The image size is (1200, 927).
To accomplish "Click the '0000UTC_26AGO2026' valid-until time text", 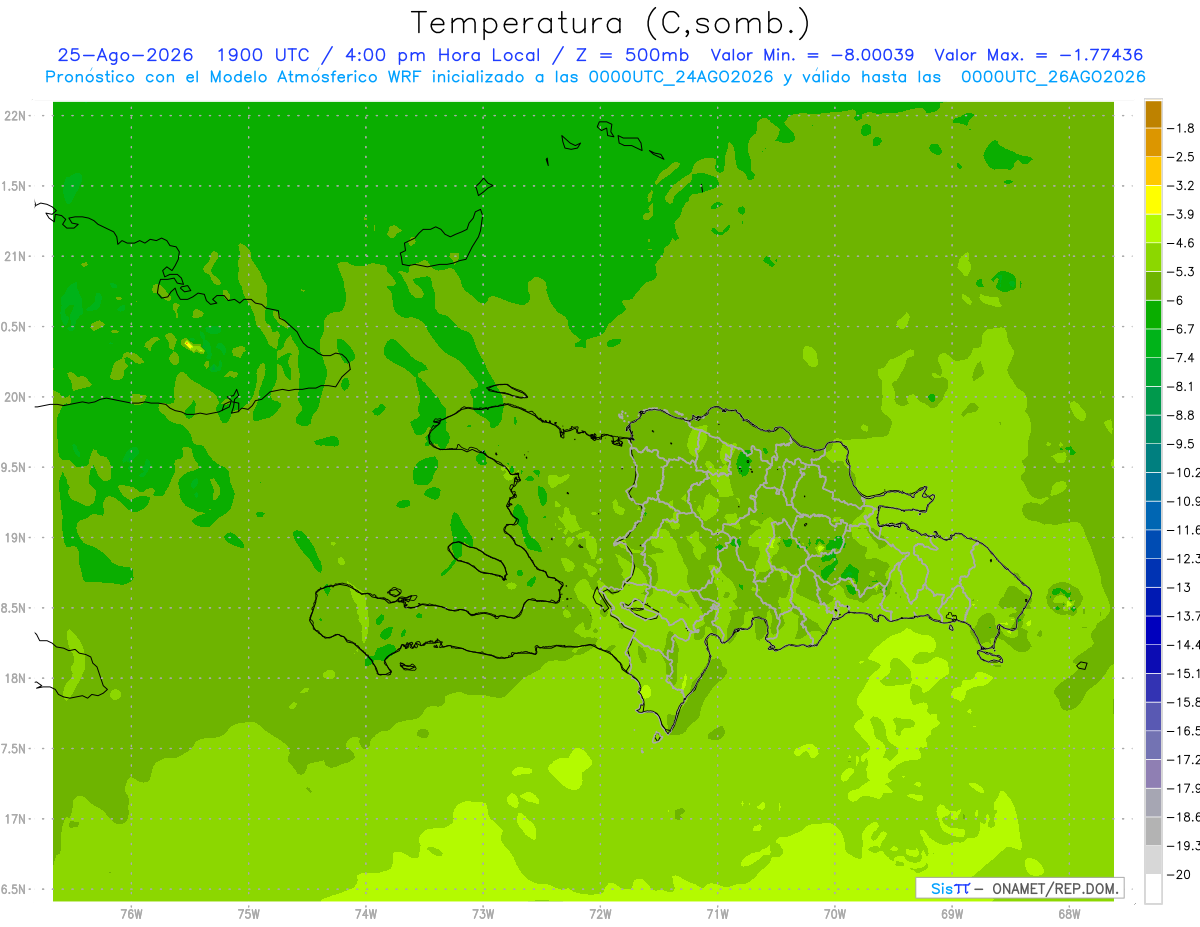I will [1053, 77].
